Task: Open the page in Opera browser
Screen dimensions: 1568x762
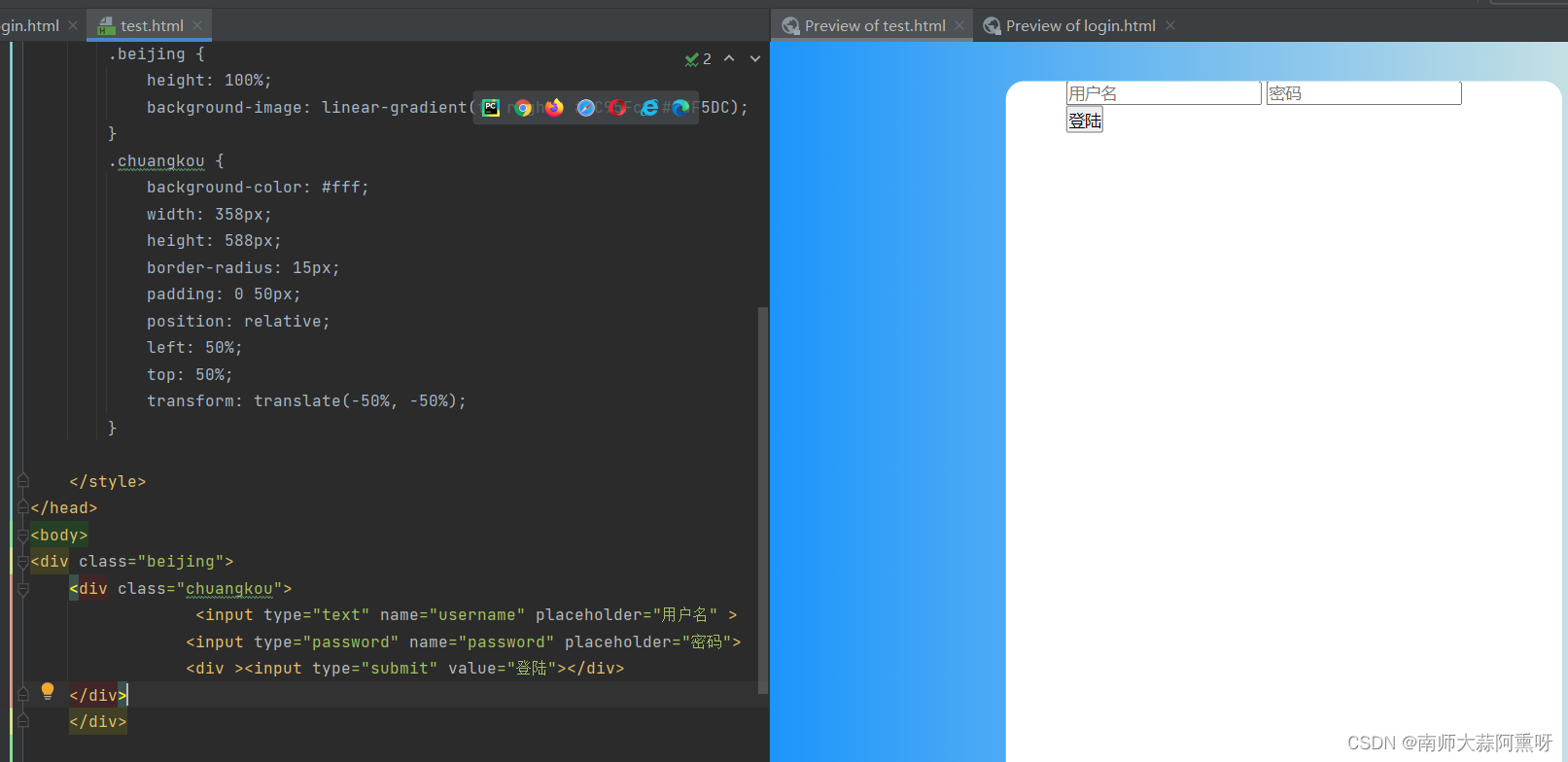Action: coord(617,108)
